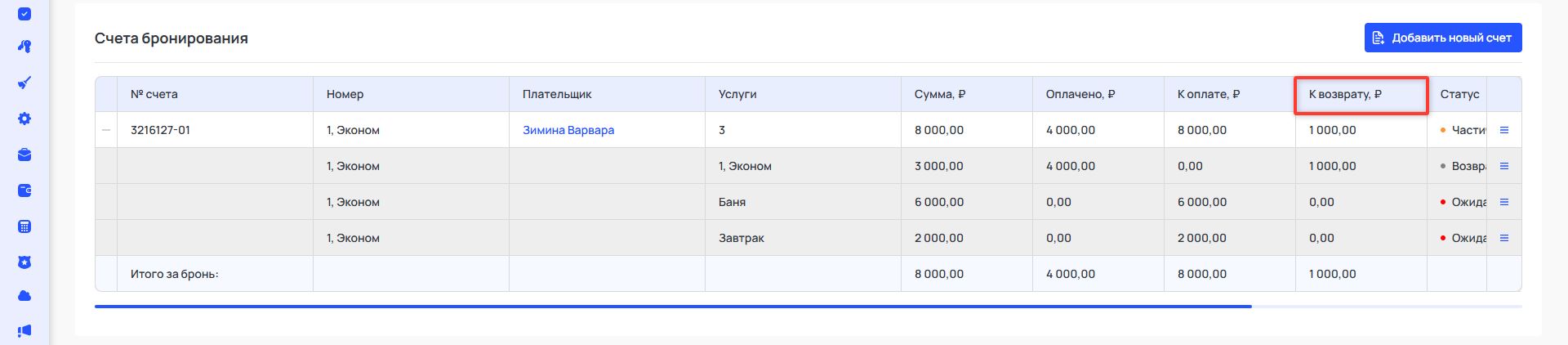Open row menu for 3 000,00 Эконом line
1568x345 pixels.
(x=1504, y=166)
